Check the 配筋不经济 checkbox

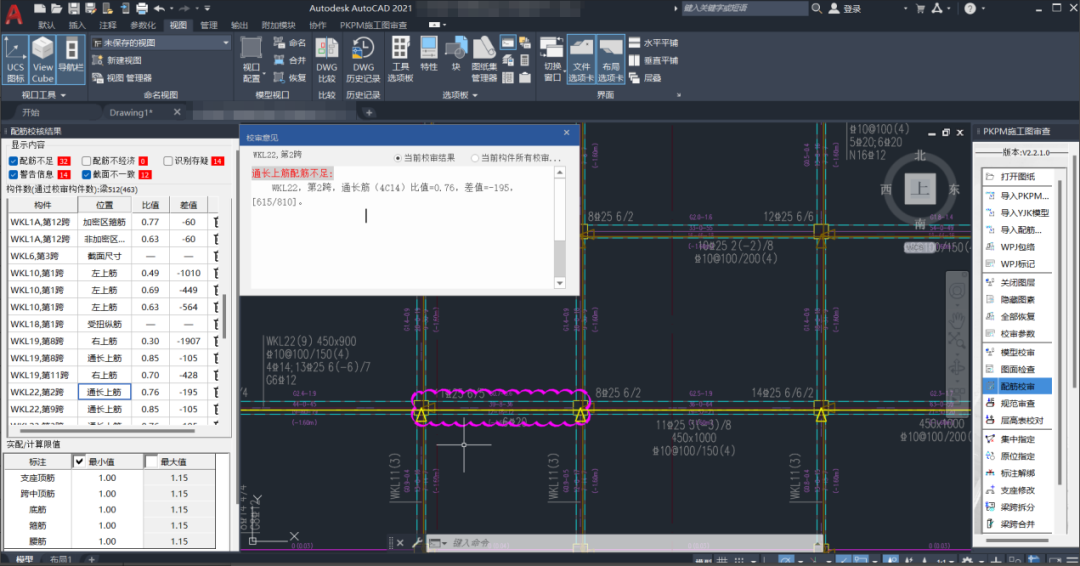[86, 161]
